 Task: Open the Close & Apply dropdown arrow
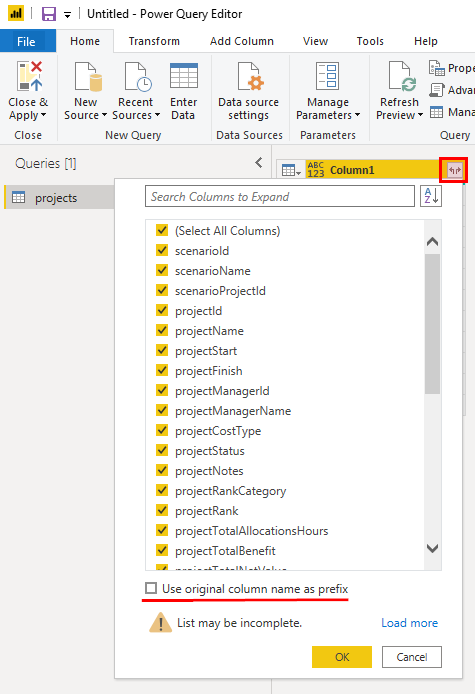[43, 116]
